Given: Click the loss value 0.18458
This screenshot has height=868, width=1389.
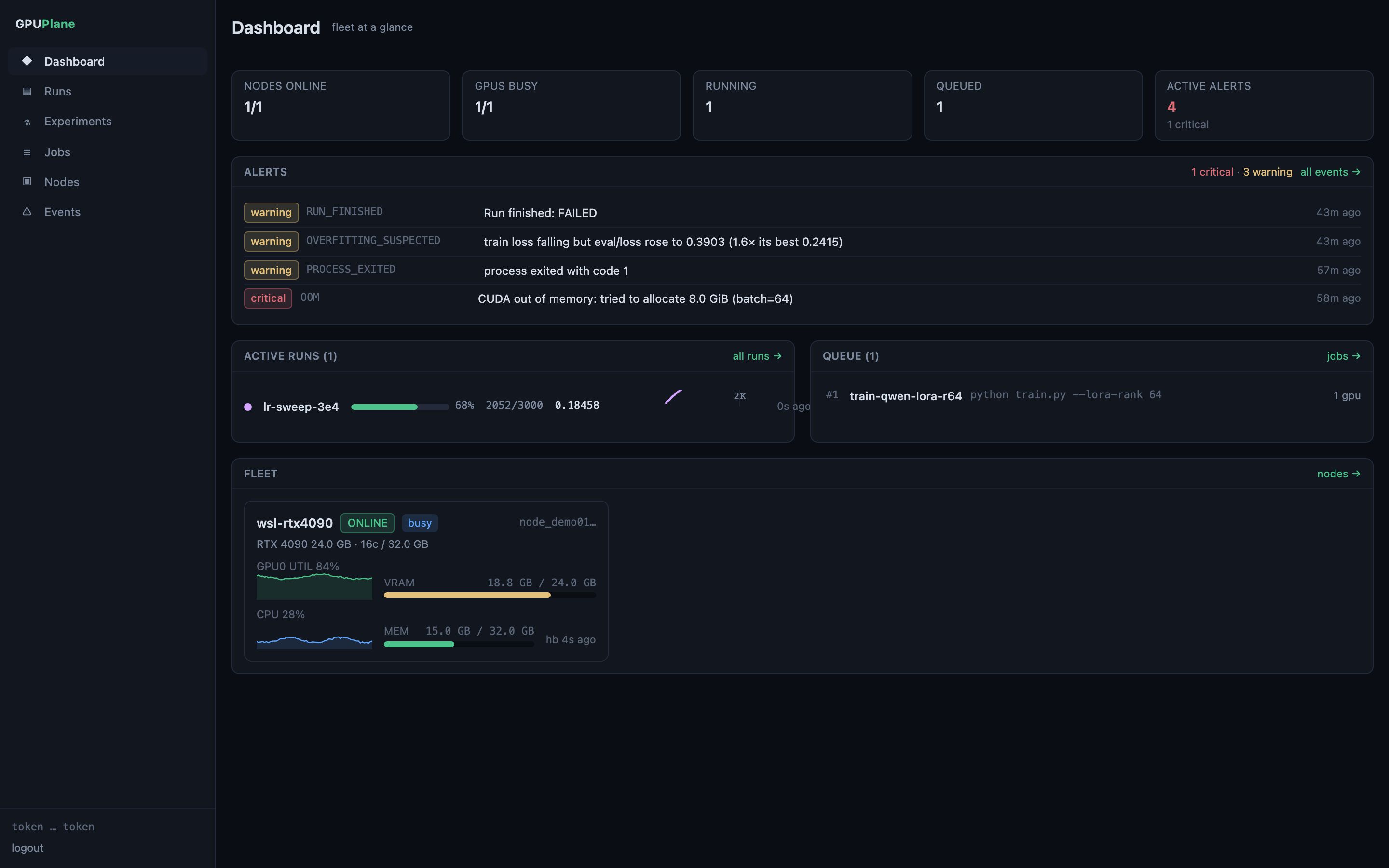Looking at the screenshot, I should [577, 406].
